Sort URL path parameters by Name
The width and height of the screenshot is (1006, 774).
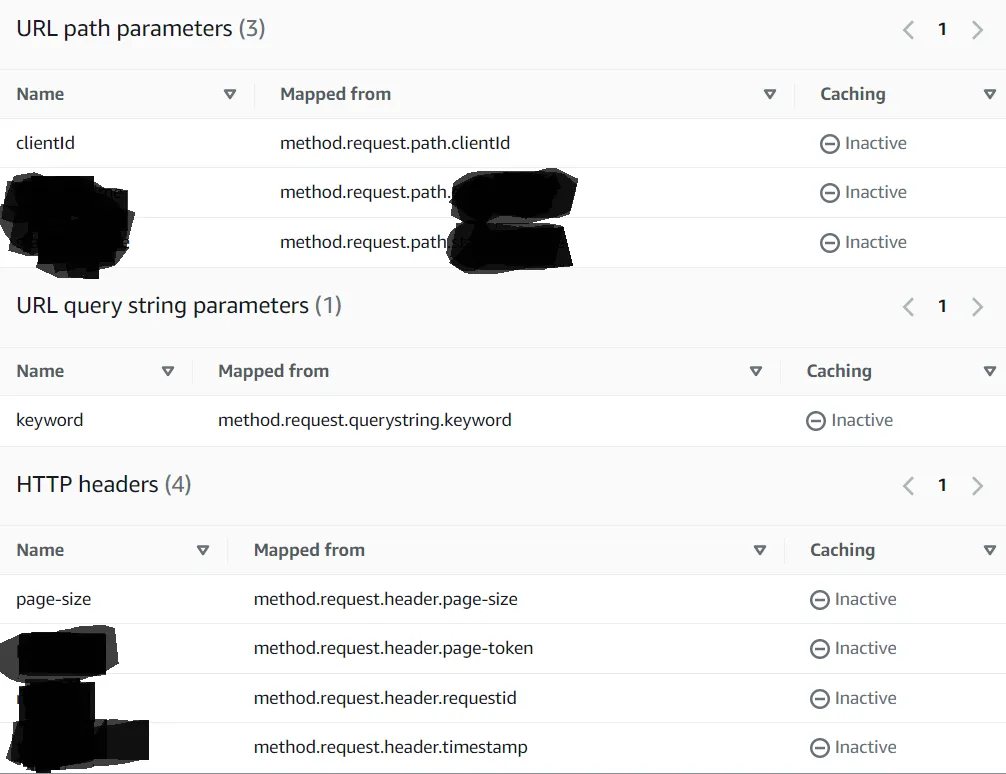[230, 95]
